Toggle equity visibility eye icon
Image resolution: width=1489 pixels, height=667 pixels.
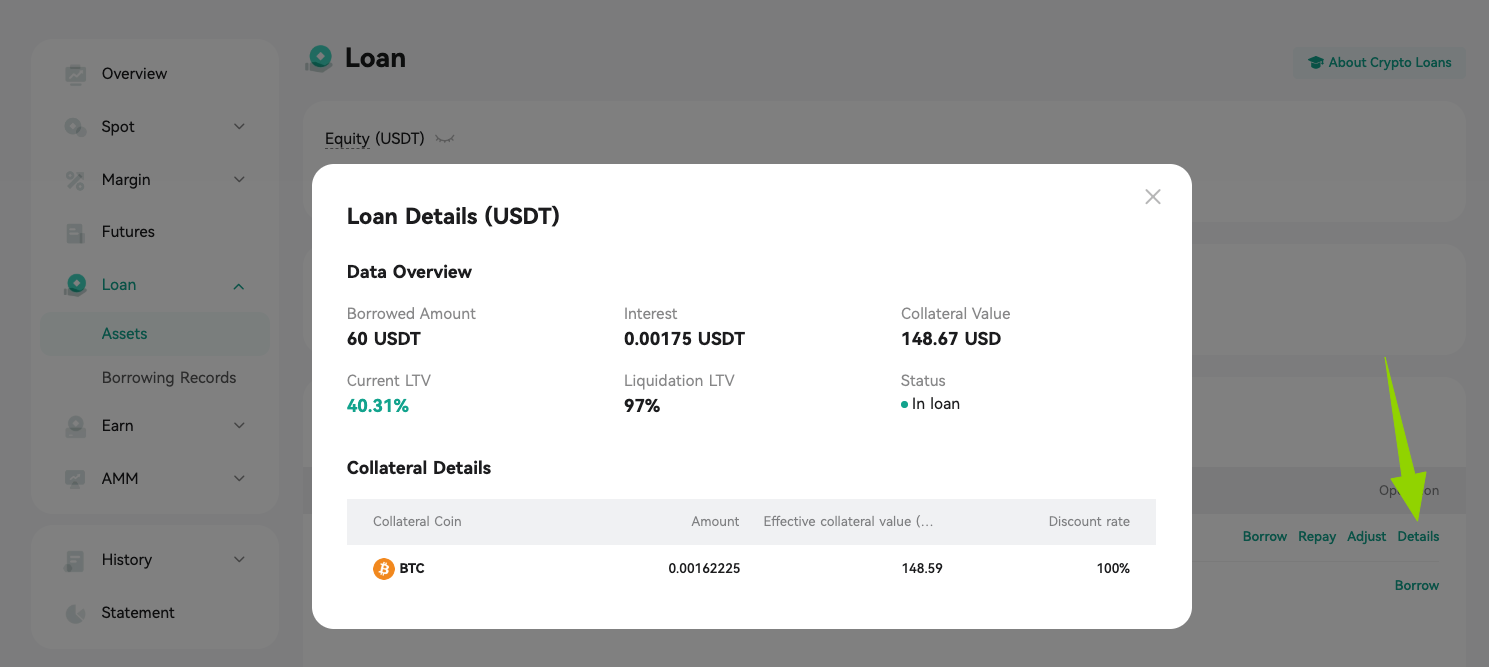445,139
